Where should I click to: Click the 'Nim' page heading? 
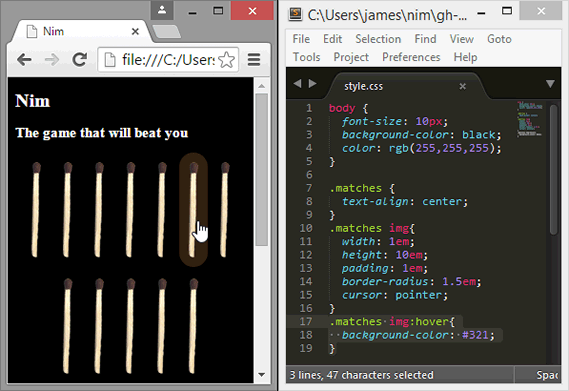(x=32, y=101)
